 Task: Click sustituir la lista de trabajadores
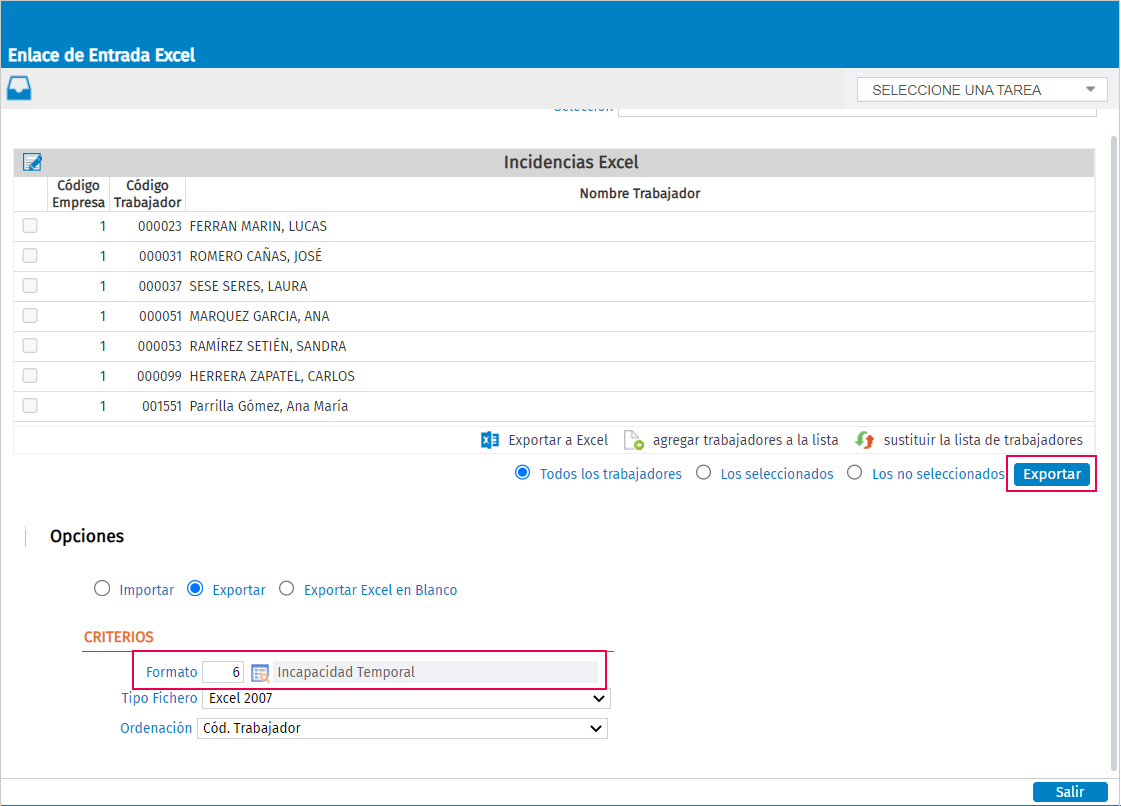click(983, 441)
